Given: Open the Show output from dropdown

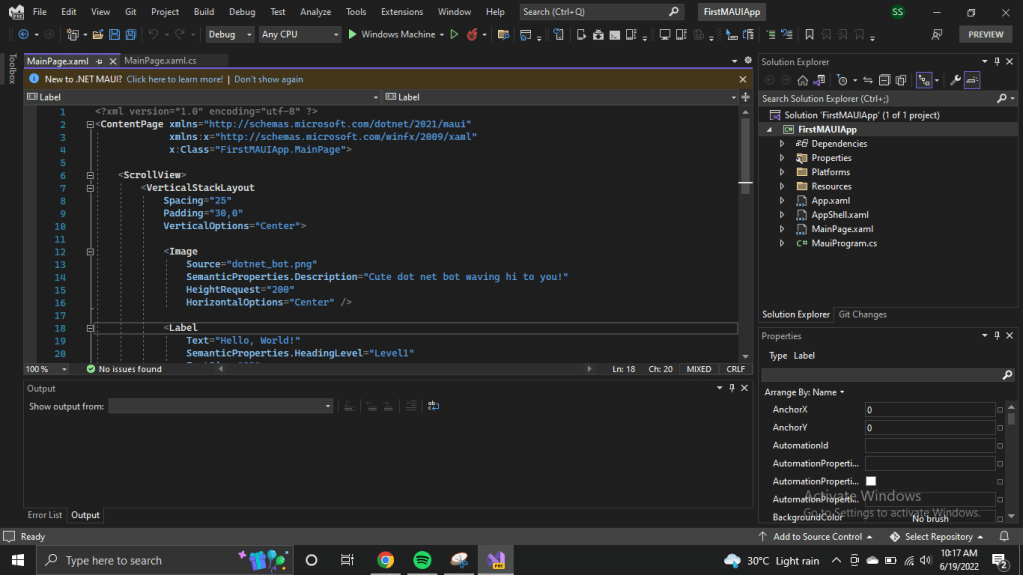Looking at the screenshot, I should coord(221,406).
